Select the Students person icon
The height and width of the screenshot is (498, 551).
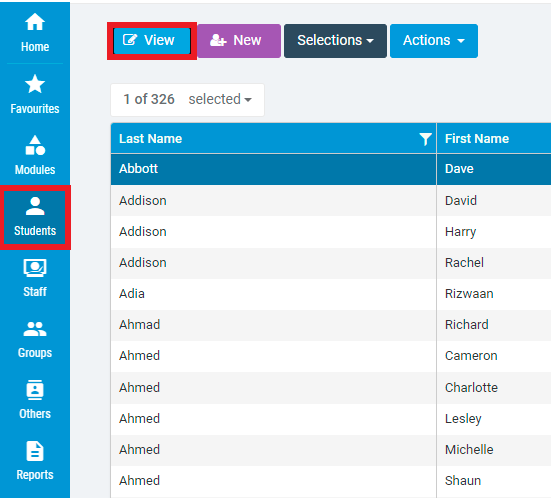35,206
